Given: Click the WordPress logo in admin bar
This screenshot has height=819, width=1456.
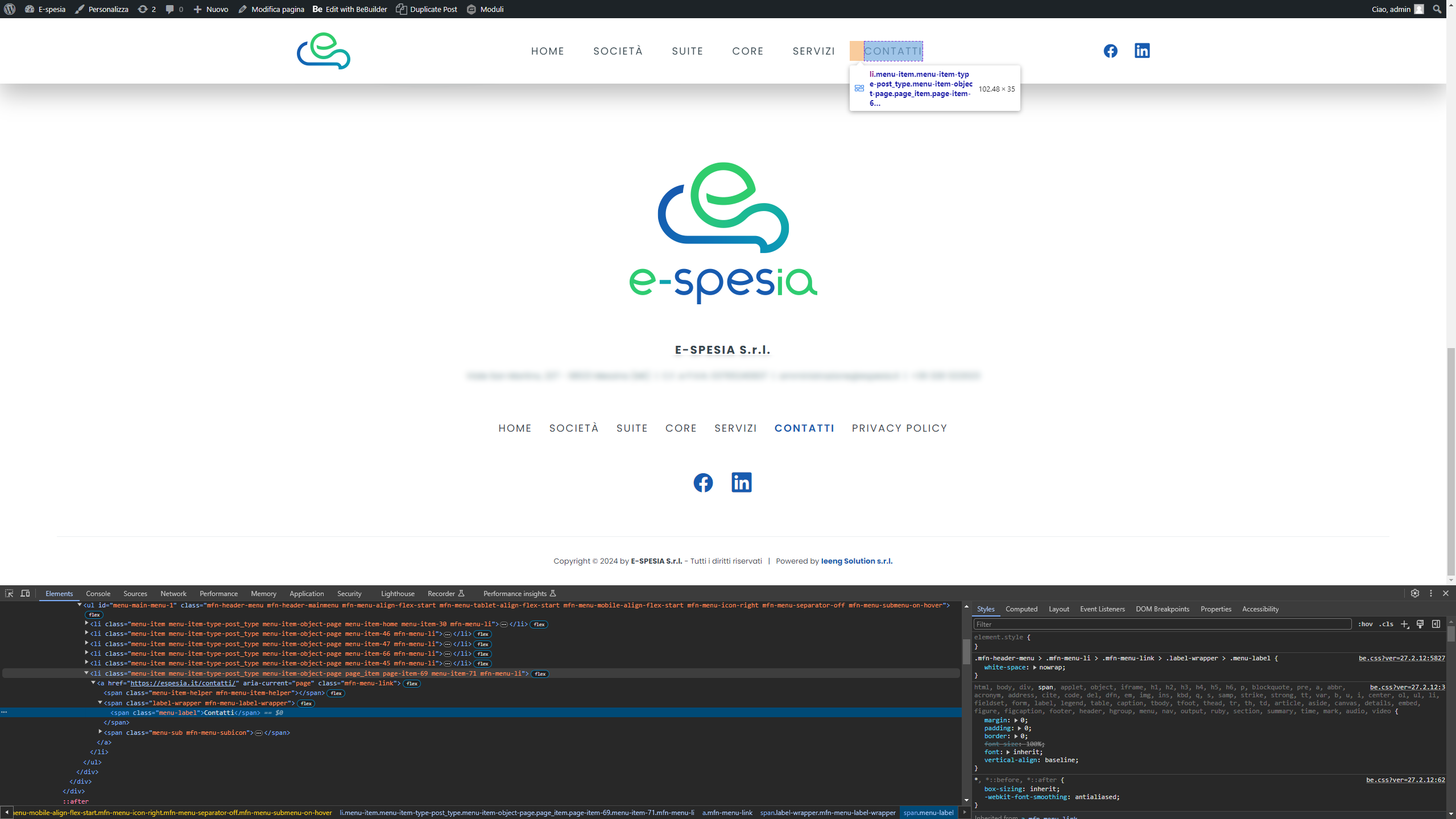Looking at the screenshot, I should [x=10, y=9].
